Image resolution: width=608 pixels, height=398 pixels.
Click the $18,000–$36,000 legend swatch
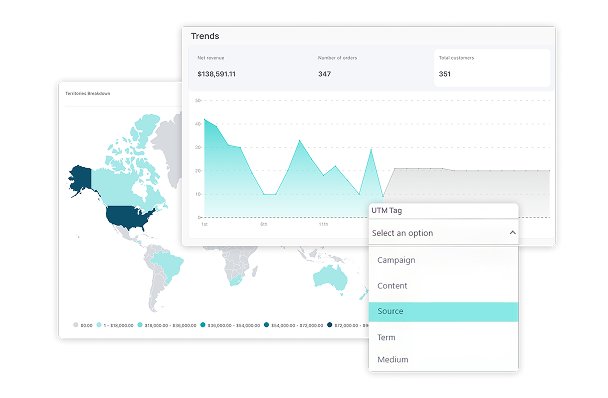(140, 325)
